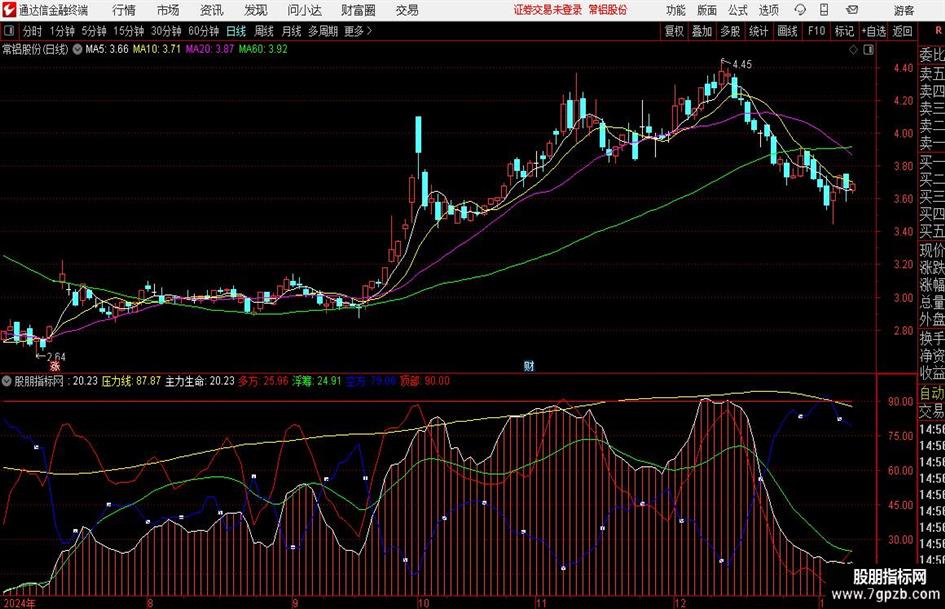Click the MA60: 3.92 indicator label

click(263, 49)
